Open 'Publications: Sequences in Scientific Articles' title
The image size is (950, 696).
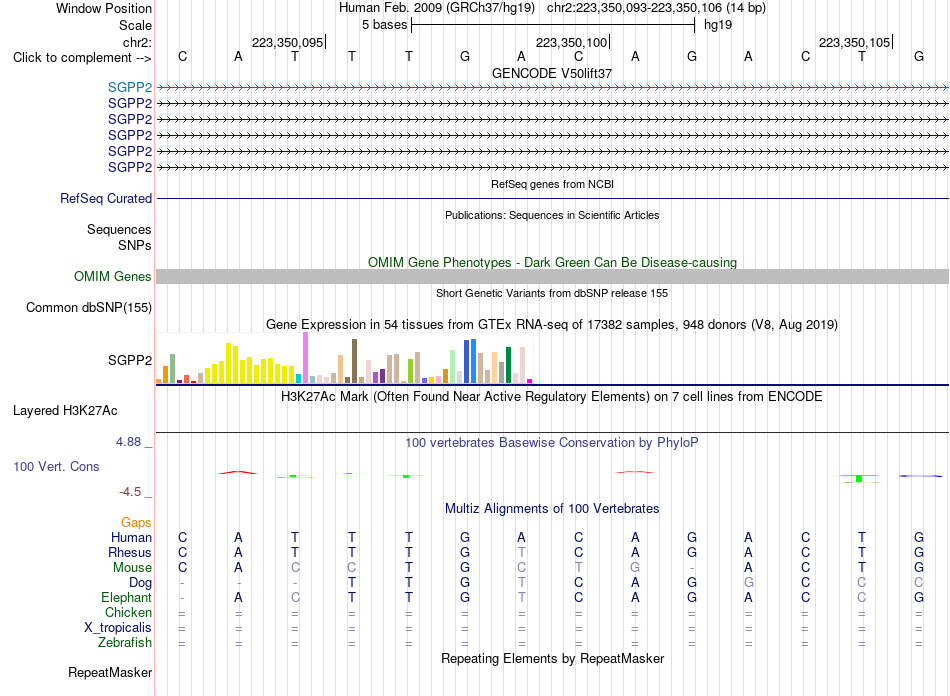[x=552, y=215]
